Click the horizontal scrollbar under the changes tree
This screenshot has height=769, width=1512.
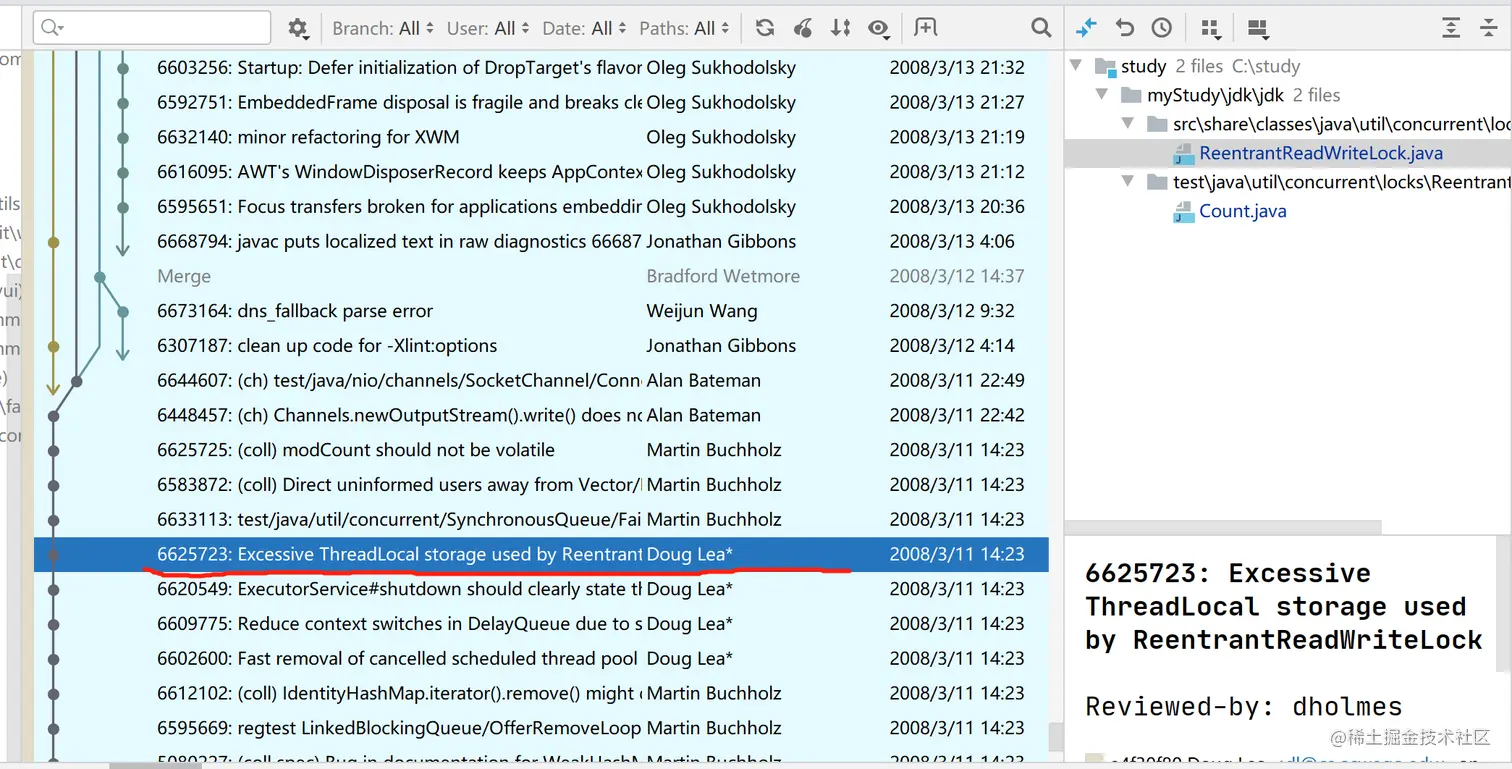coord(1223,526)
